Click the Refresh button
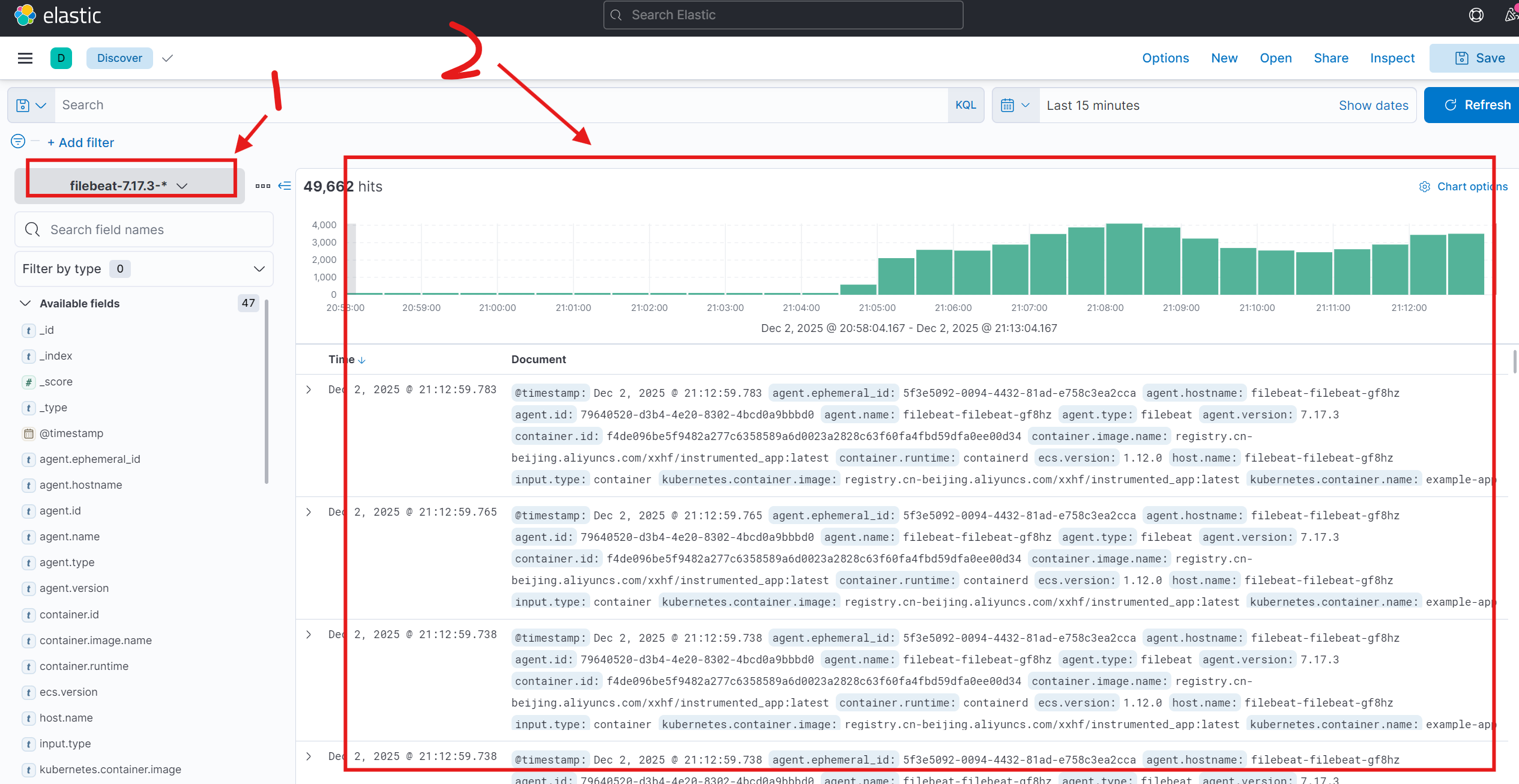Screen dimensions: 1519x784 pos(1481,104)
